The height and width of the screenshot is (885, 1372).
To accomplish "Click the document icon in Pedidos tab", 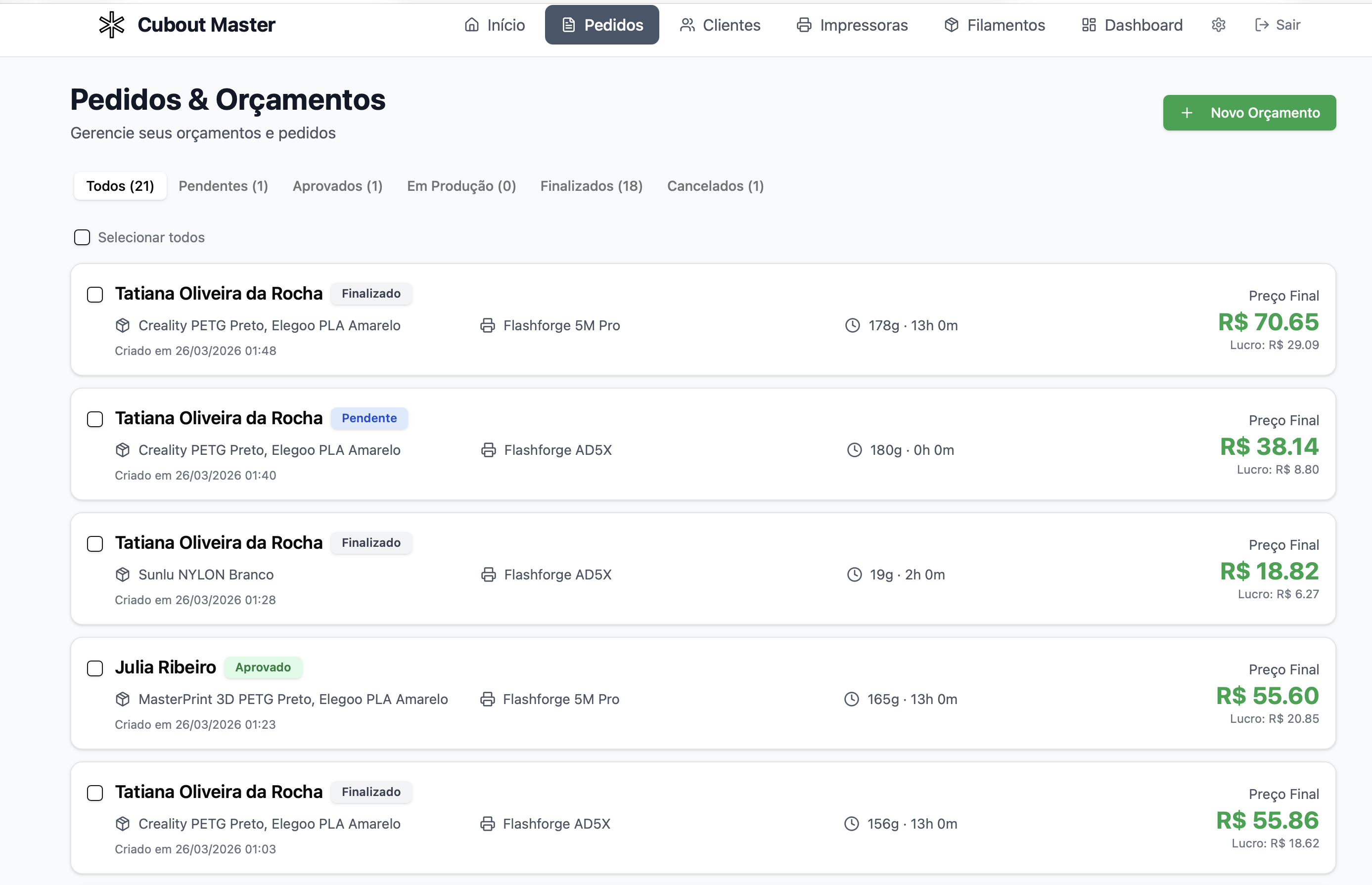I will (x=568, y=25).
